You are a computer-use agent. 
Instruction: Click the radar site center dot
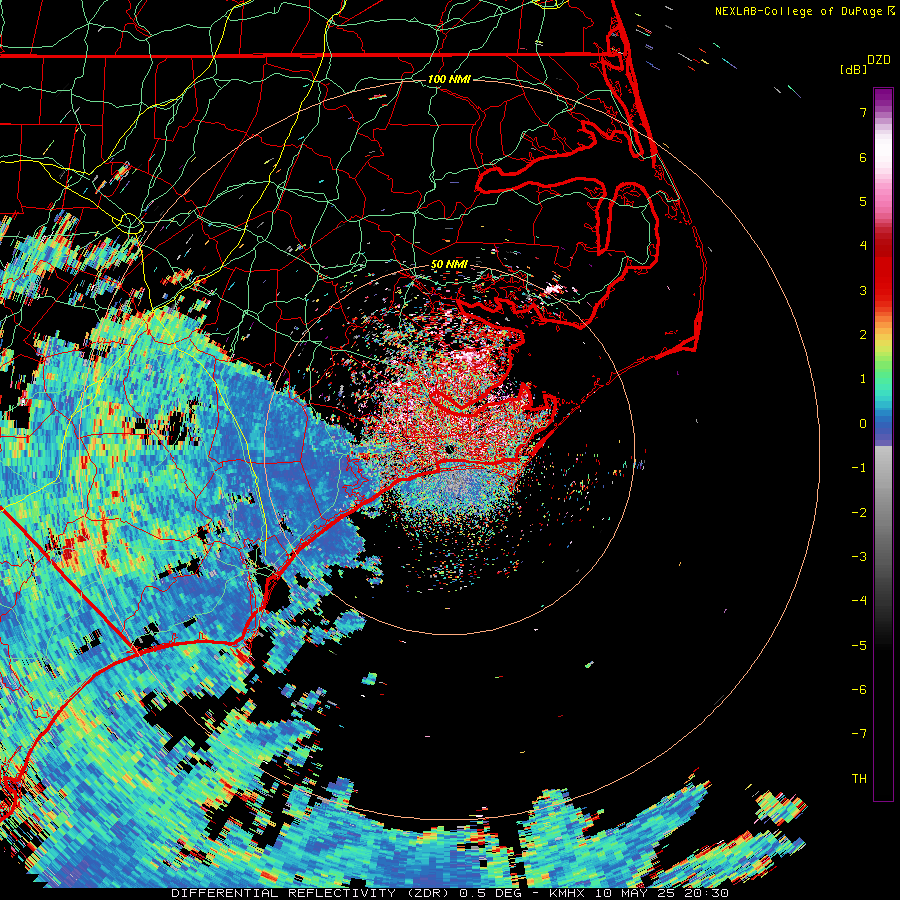click(449, 449)
